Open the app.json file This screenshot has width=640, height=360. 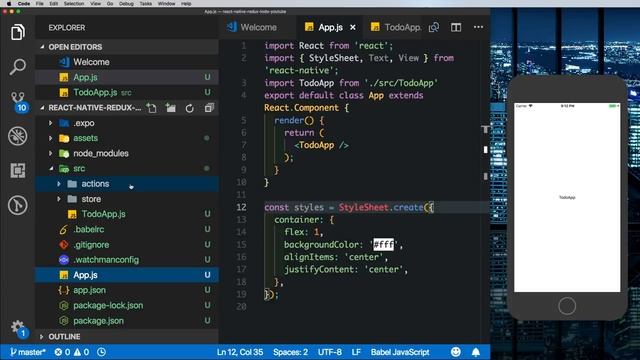(x=127, y=290)
